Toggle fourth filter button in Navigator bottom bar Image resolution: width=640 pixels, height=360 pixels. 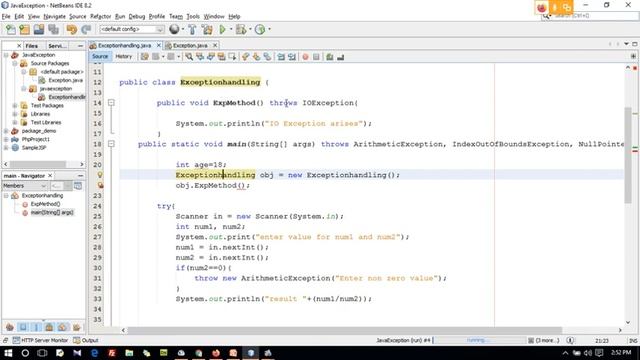(x=49, y=327)
